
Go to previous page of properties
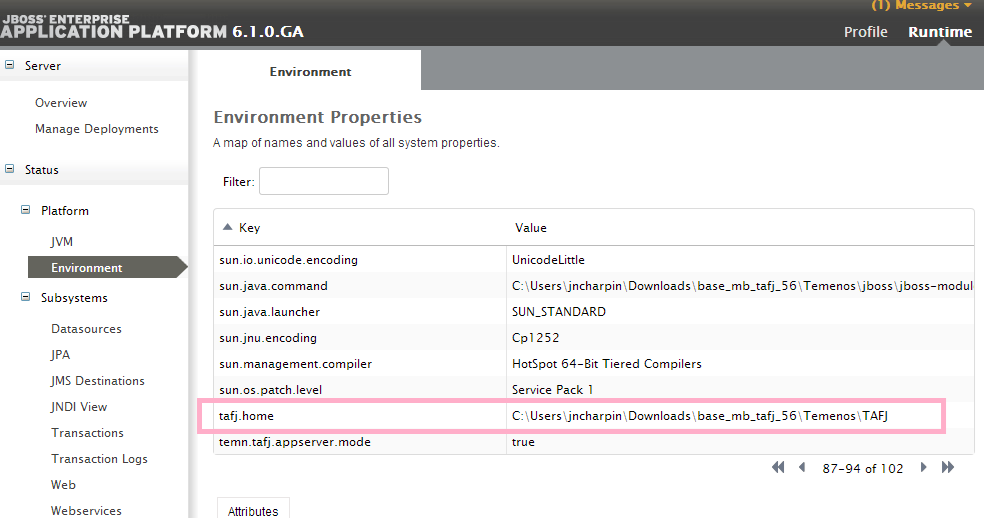point(801,467)
